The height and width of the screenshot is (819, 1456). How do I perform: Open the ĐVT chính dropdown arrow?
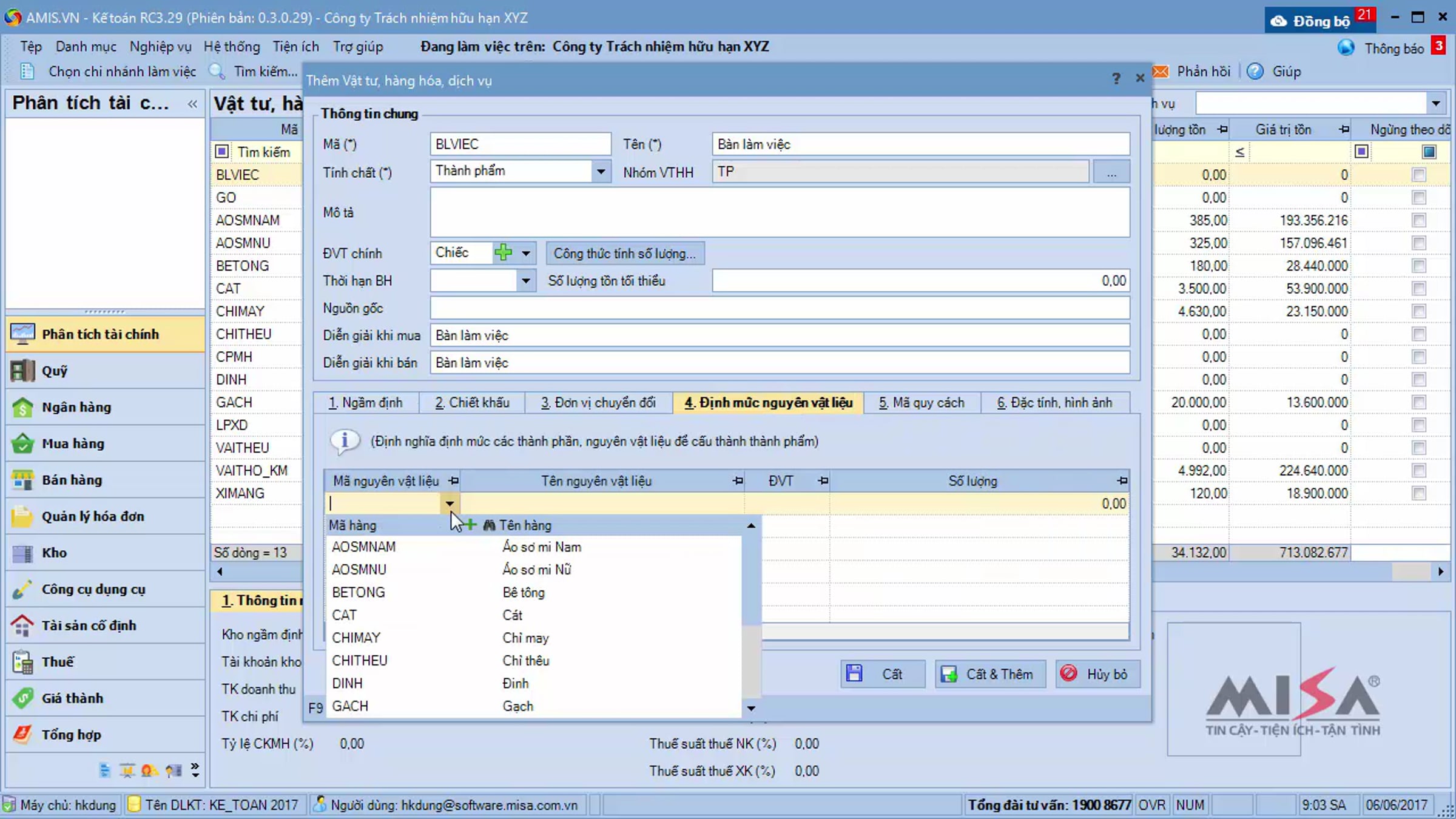click(x=526, y=252)
